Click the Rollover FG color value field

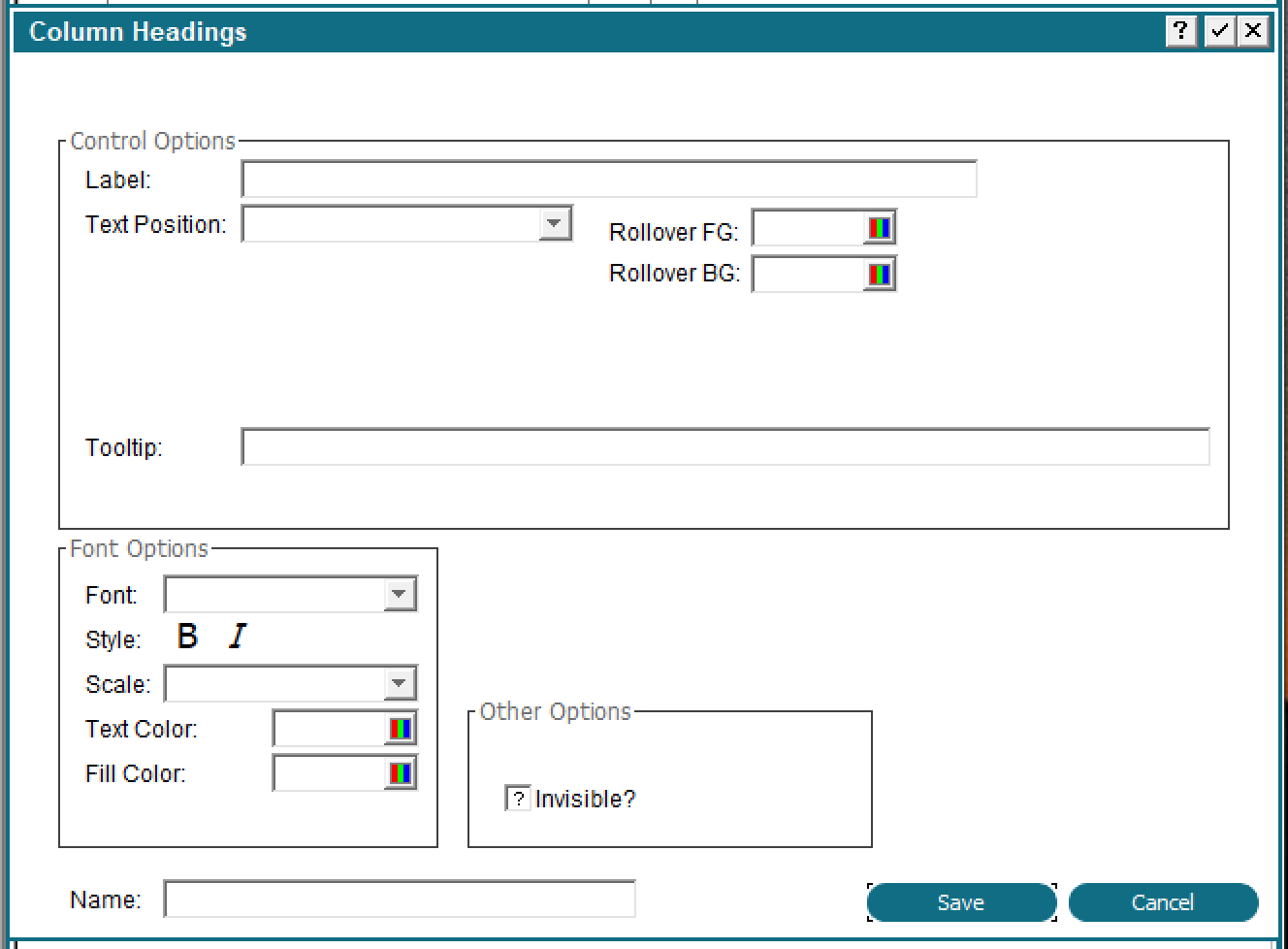tap(808, 229)
